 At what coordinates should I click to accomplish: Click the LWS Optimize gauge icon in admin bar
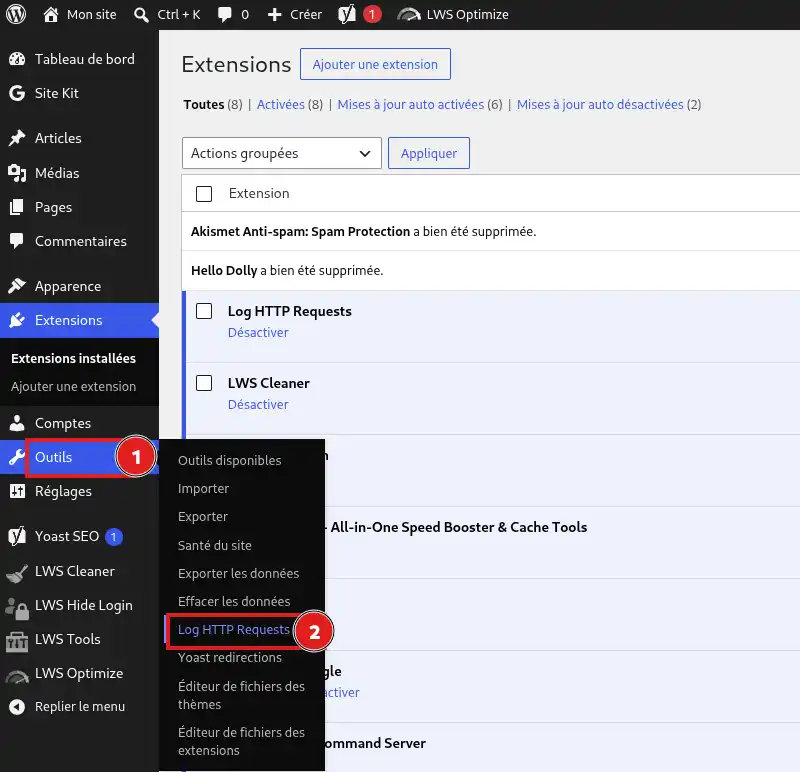coord(409,15)
